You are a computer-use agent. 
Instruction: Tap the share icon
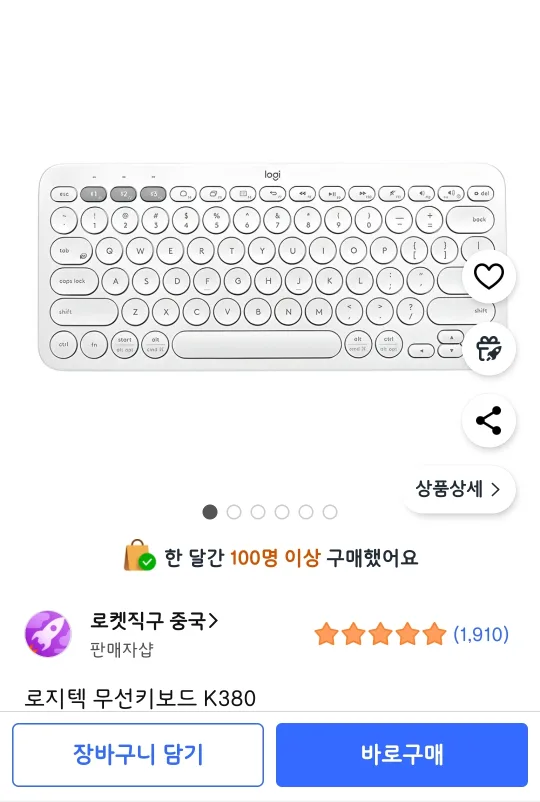click(489, 420)
